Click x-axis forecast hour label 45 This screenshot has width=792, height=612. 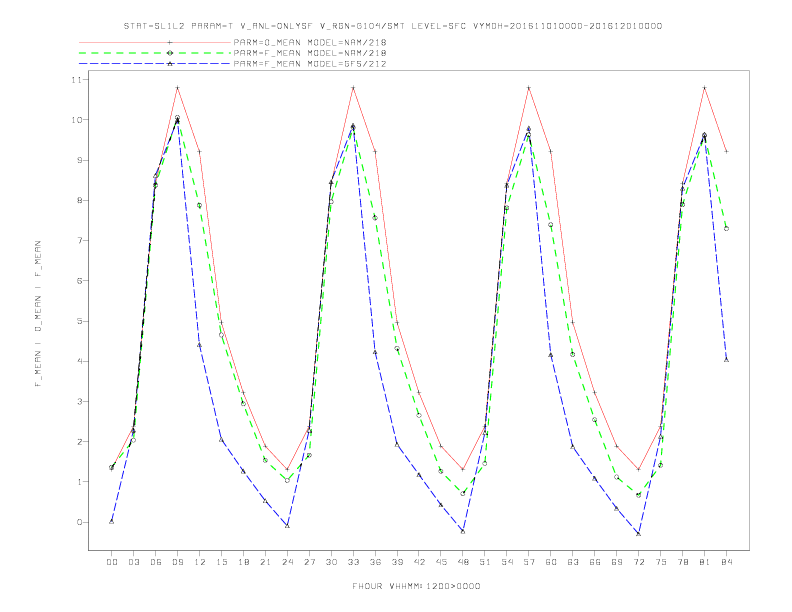point(441,562)
